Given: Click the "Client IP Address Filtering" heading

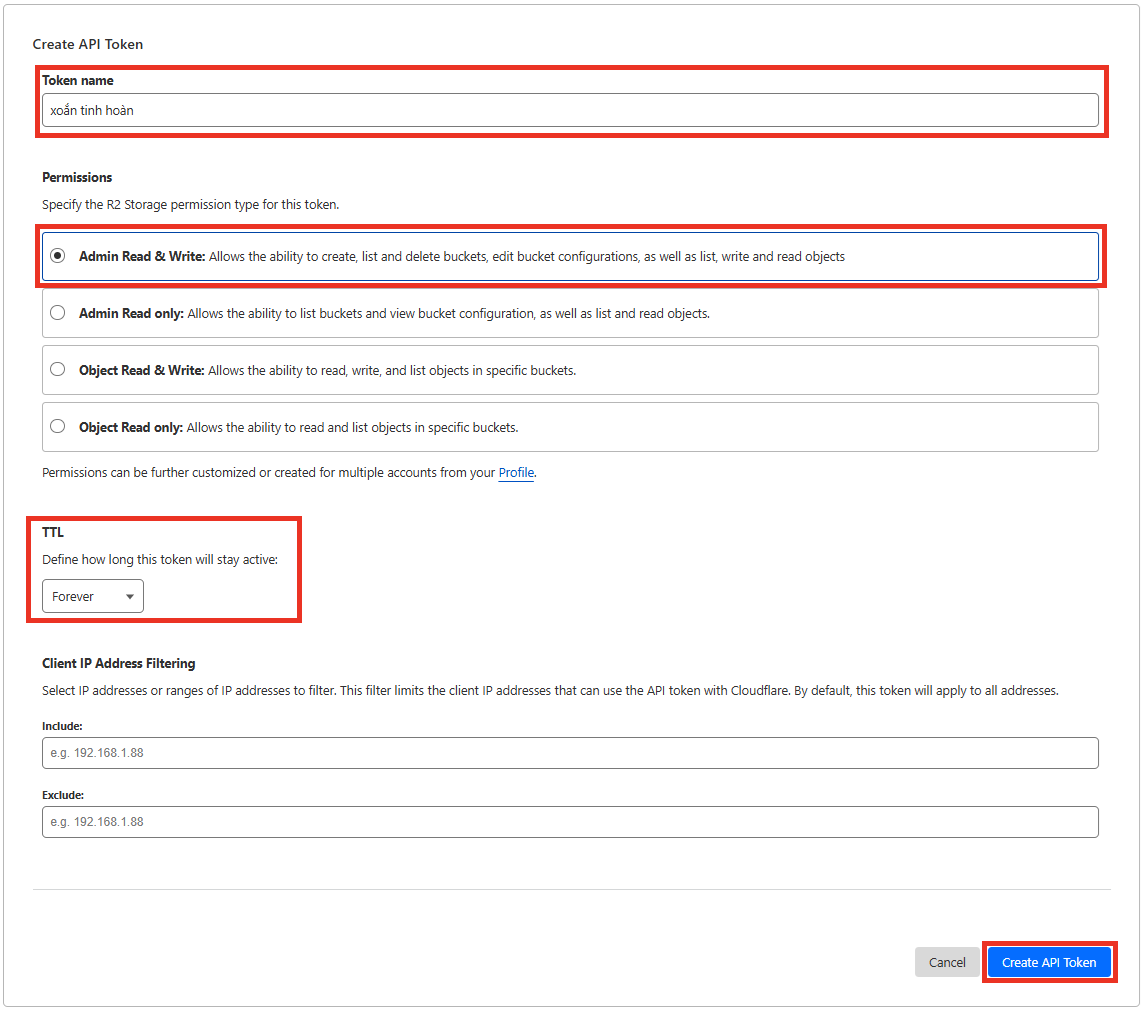Looking at the screenshot, I should click(119, 663).
